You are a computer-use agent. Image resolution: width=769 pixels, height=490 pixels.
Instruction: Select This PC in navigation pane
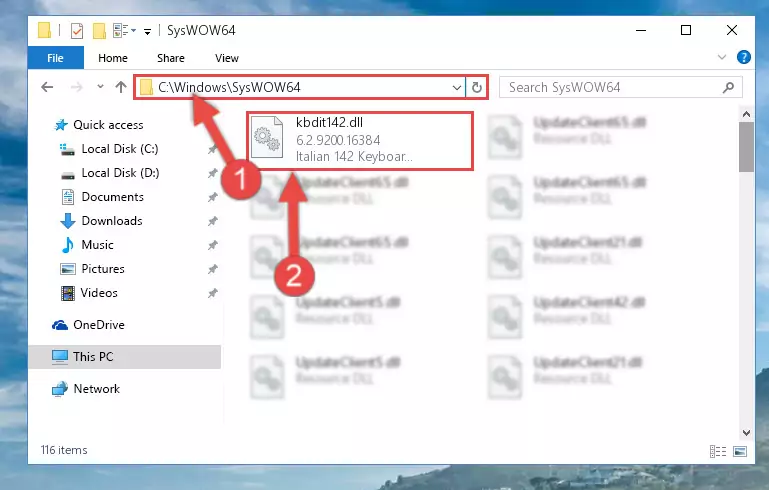124,357
